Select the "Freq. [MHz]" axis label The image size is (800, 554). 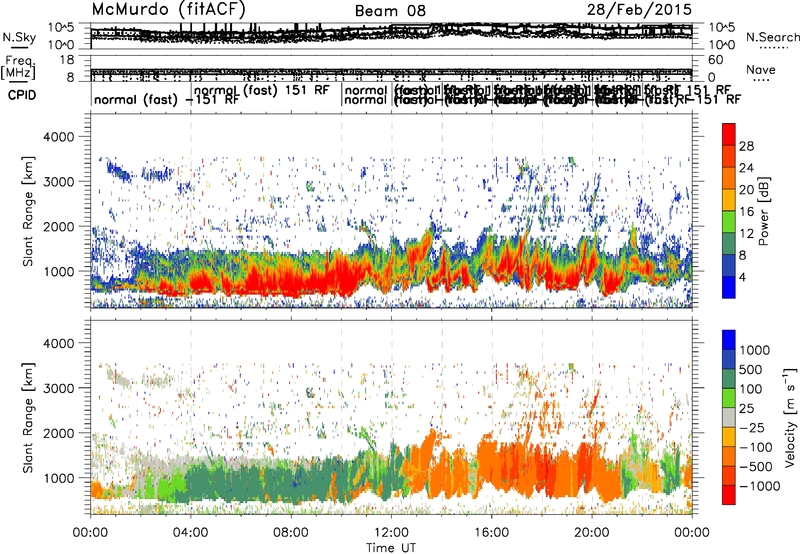click(19, 67)
